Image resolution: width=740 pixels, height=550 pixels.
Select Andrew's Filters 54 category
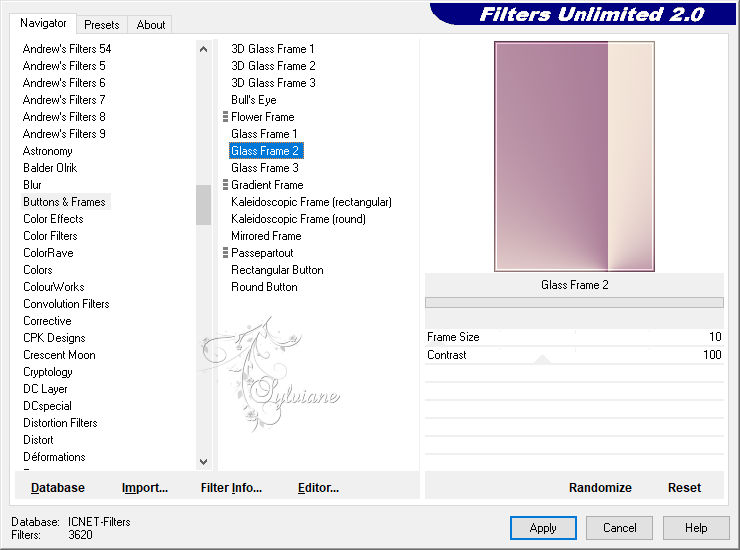tap(67, 49)
